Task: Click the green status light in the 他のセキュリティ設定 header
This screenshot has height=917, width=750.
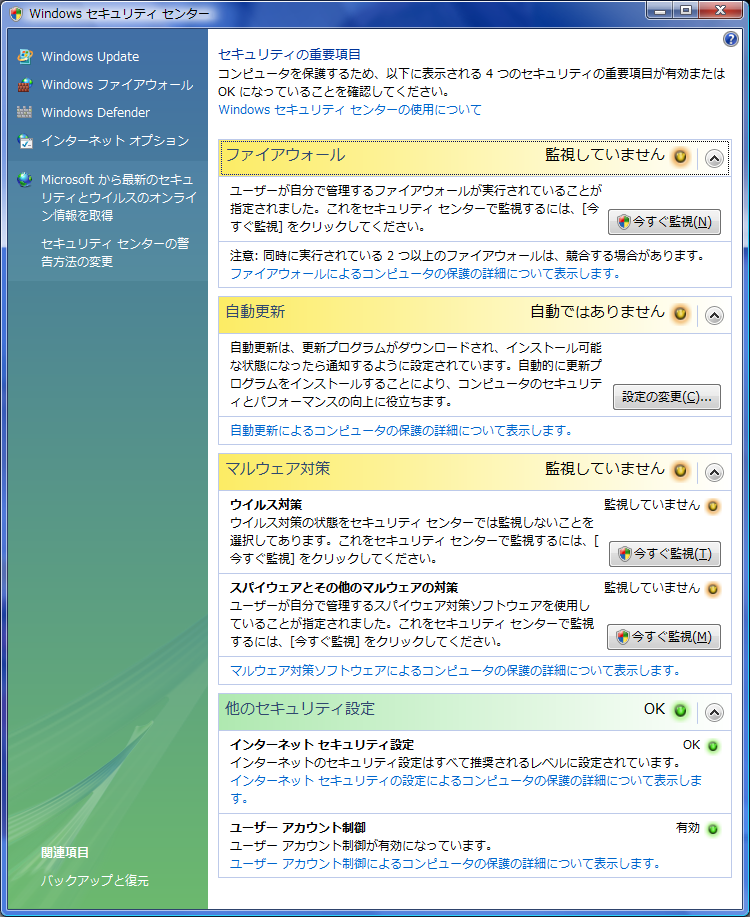Action: (x=680, y=710)
